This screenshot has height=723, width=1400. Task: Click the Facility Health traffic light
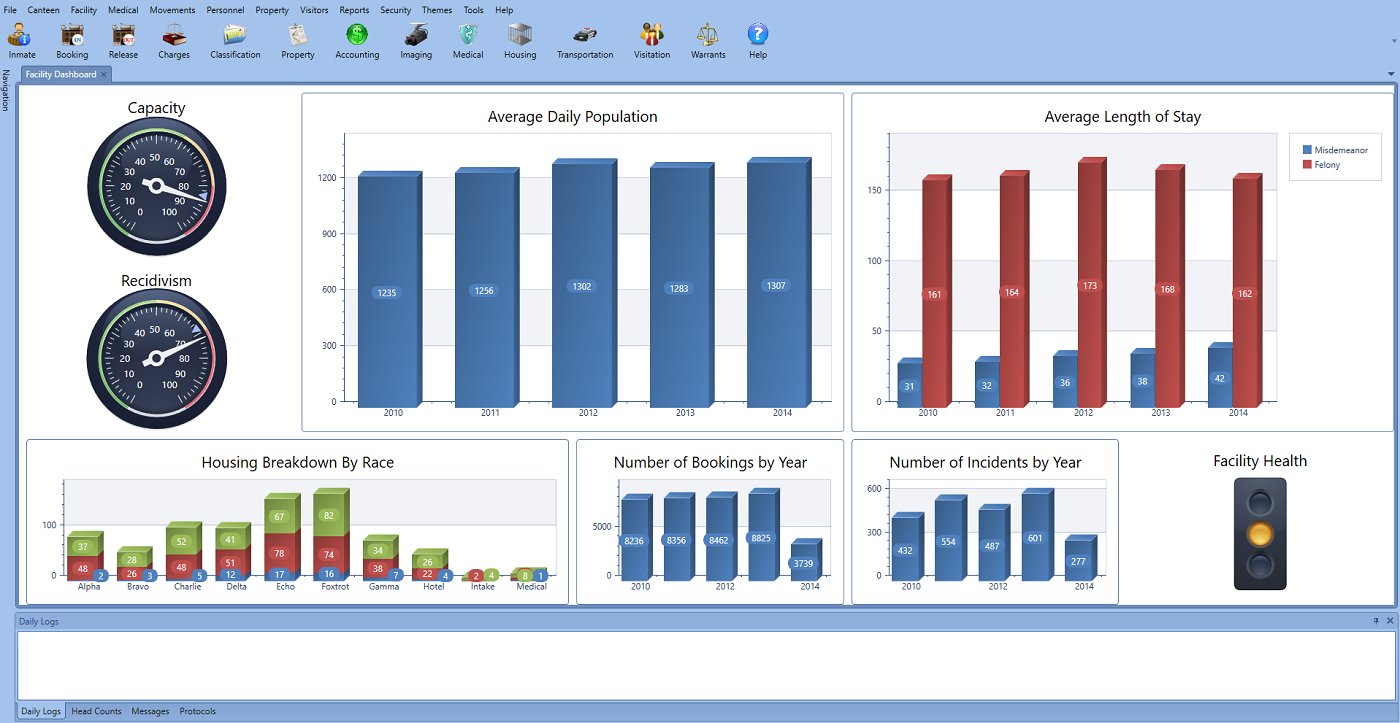1260,534
